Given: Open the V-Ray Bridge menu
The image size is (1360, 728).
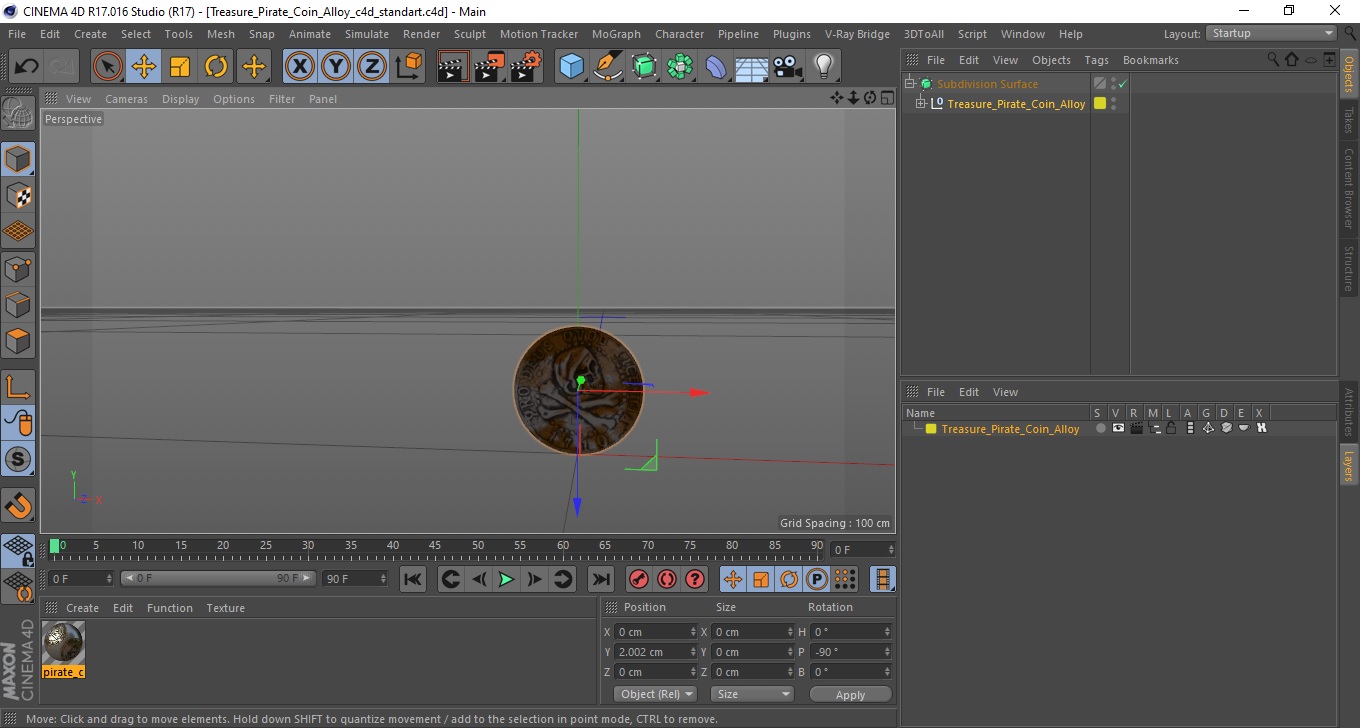Looking at the screenshot, I should [857, 34].
